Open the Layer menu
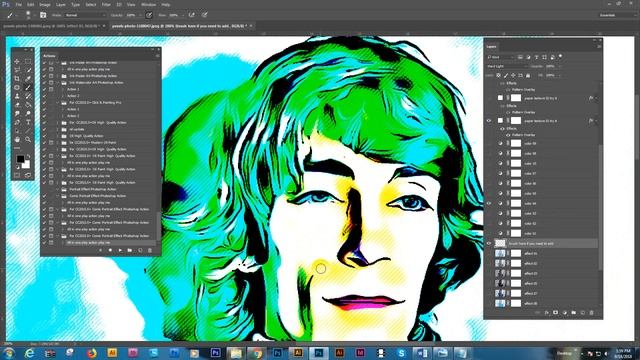 [61, 4]
